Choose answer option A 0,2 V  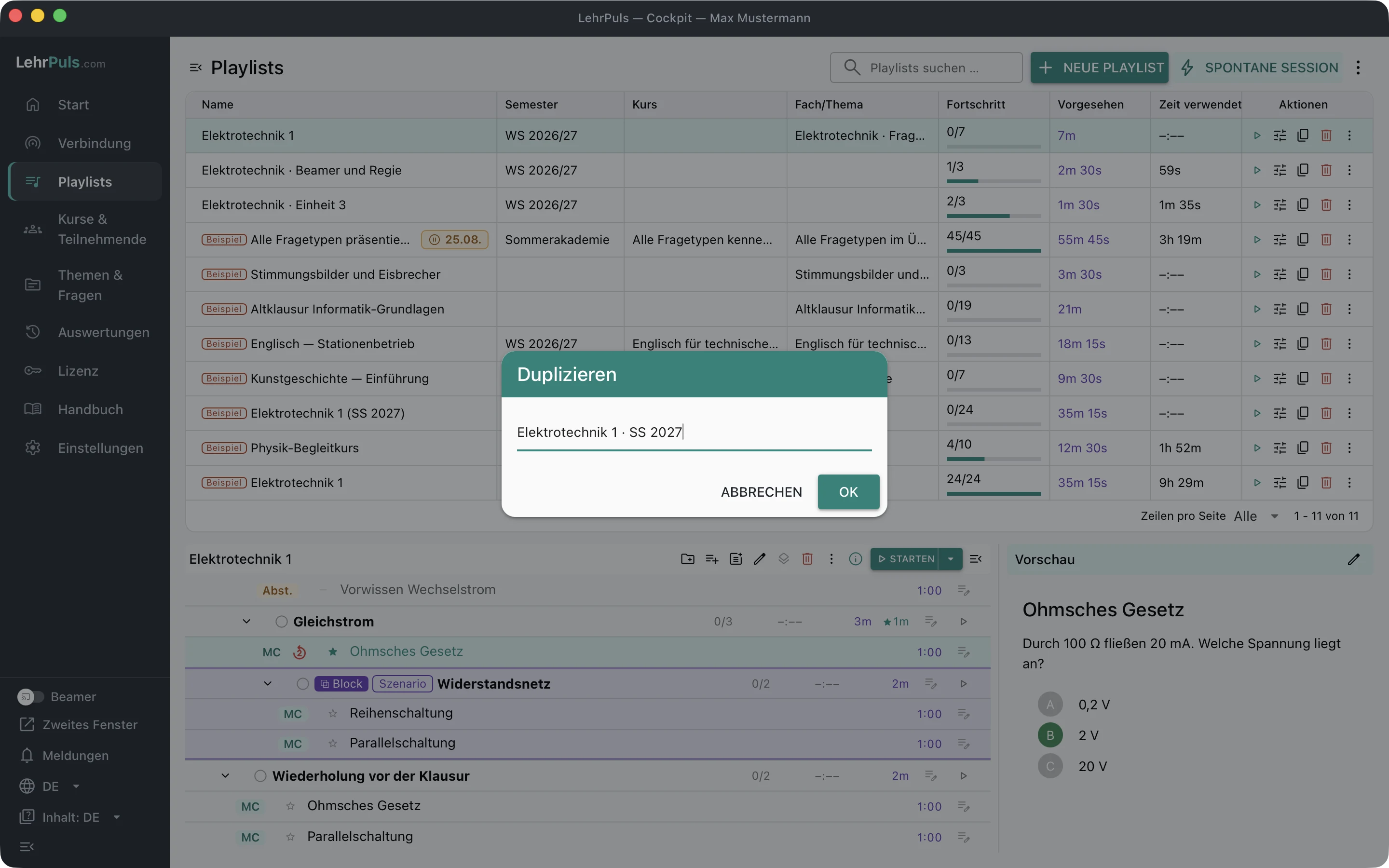[x=1050, y=705]
